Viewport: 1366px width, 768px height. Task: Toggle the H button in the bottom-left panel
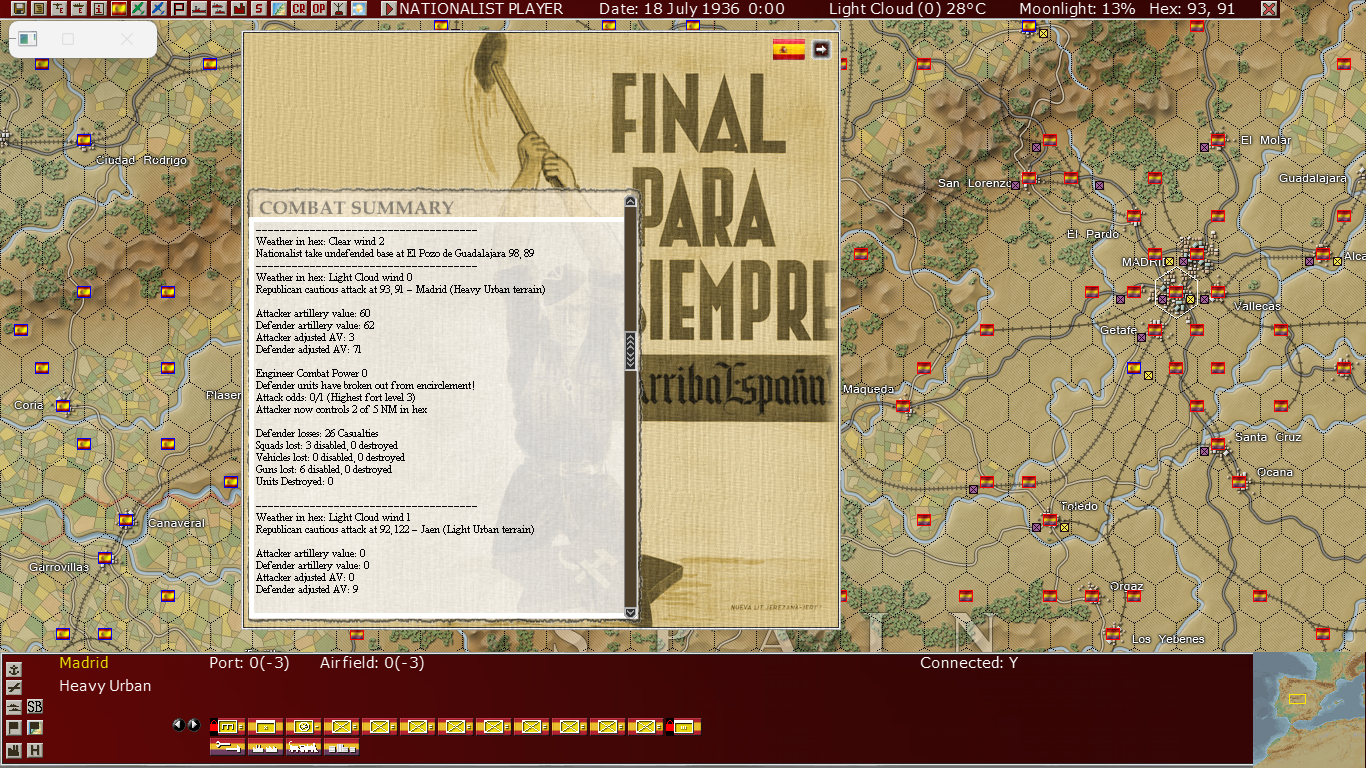click(x=35, y=750)
